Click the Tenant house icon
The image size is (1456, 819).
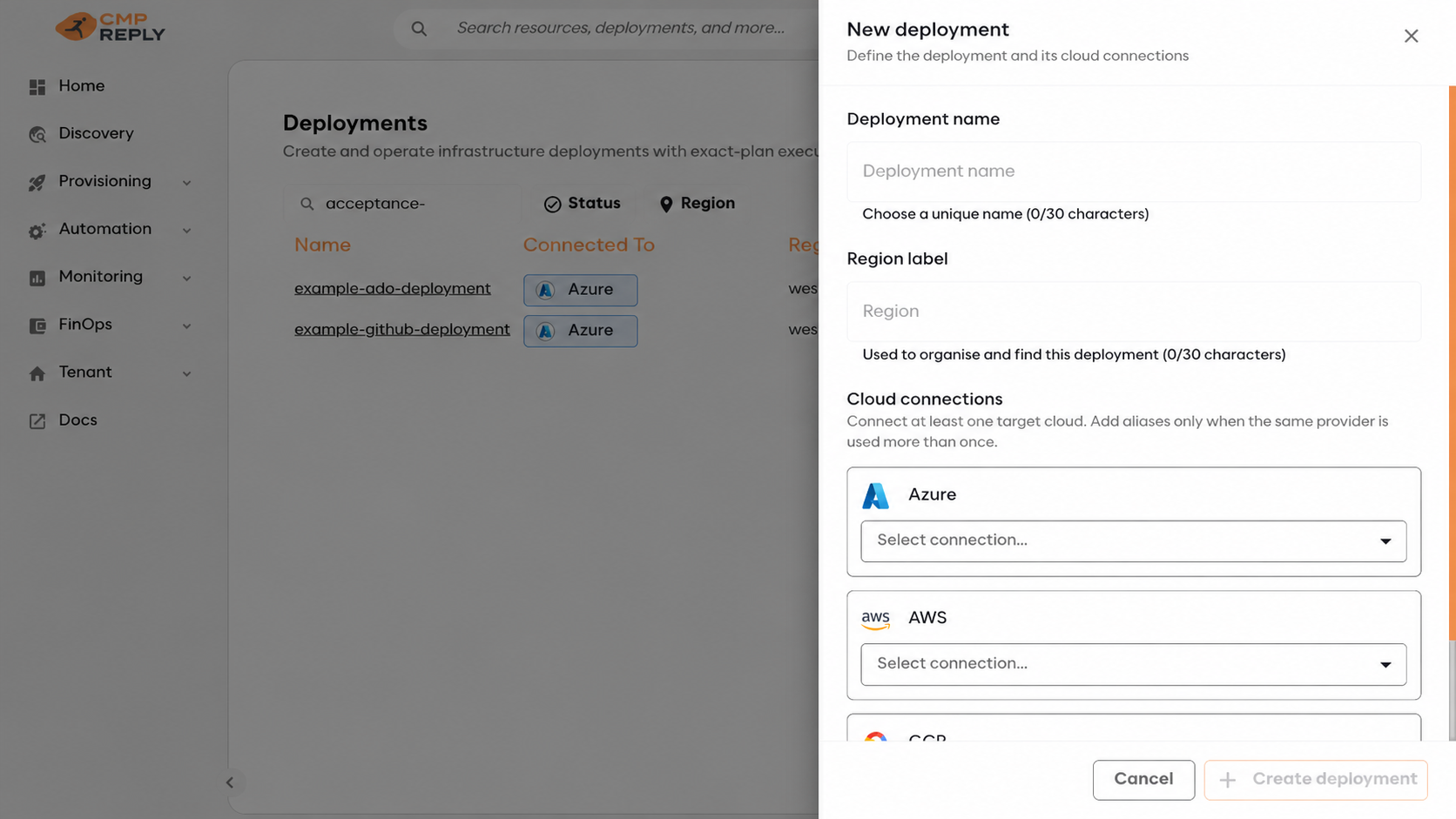coord(37,373)
